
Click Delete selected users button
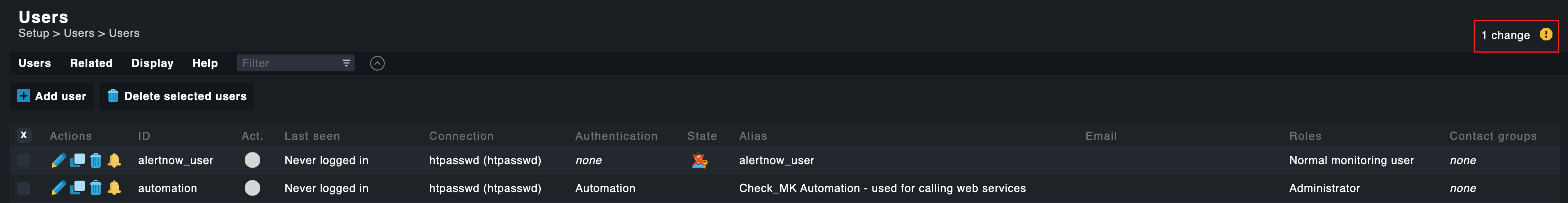tap(177, 96)
